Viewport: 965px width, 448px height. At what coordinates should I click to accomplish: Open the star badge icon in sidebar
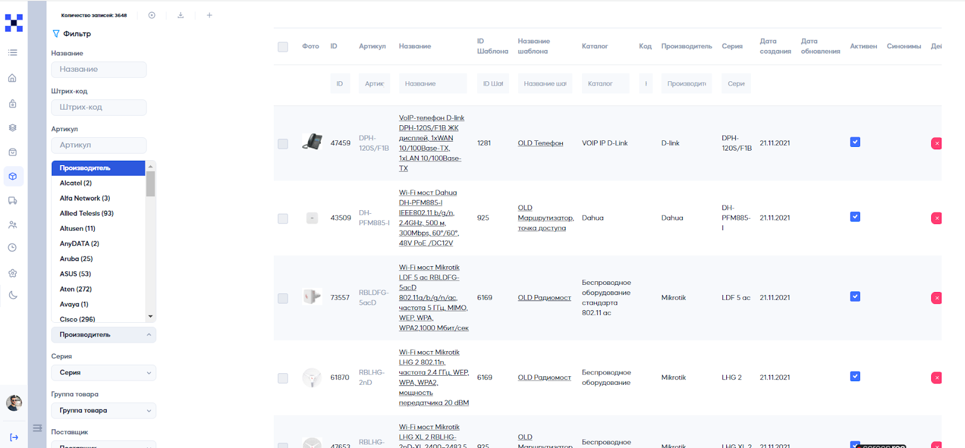point(13,273)
